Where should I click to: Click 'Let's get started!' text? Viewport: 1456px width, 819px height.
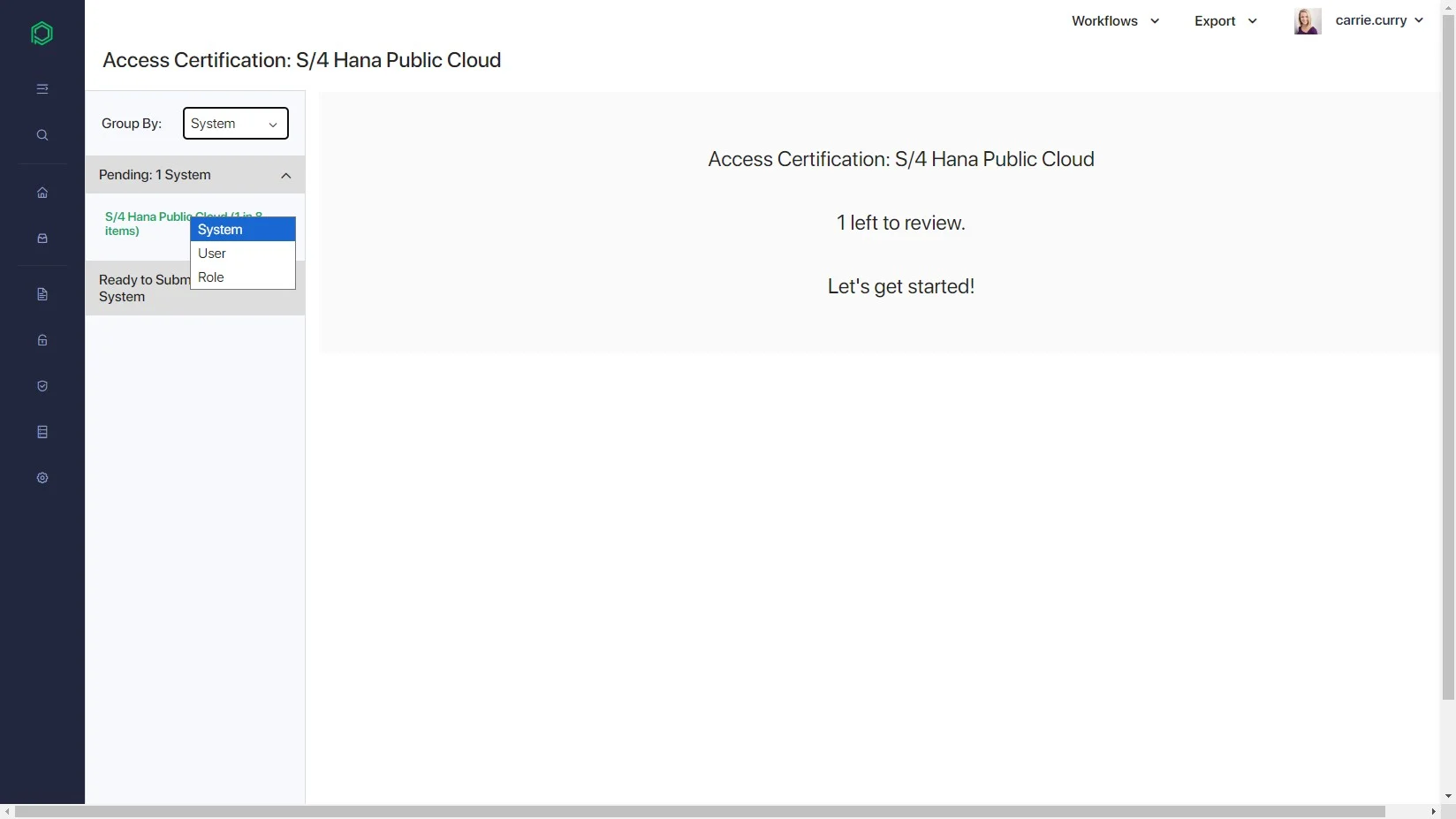900,286
